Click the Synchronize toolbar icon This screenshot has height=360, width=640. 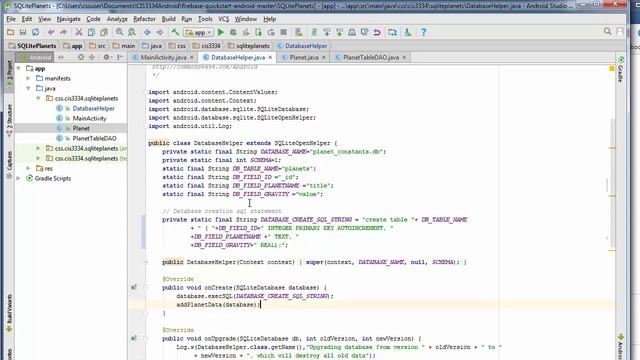click(x=36, y=32)
